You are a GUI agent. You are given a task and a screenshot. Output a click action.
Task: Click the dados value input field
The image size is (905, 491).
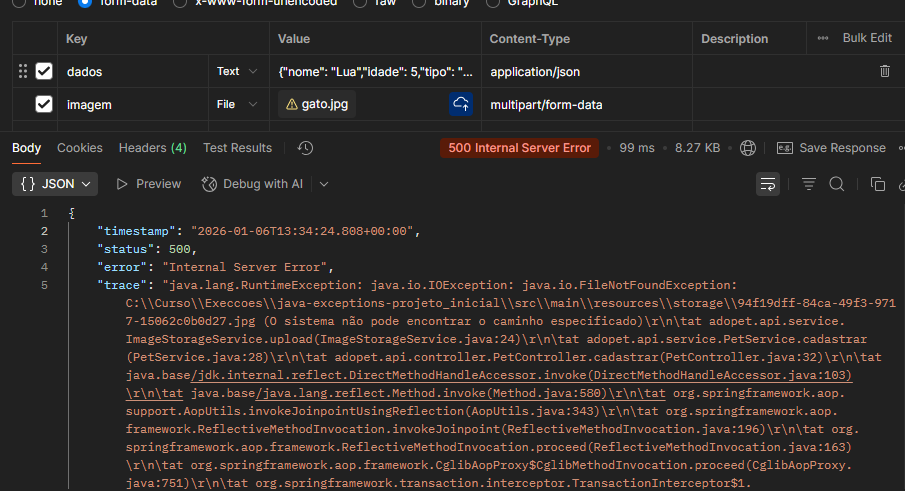(x=372, y=71)
